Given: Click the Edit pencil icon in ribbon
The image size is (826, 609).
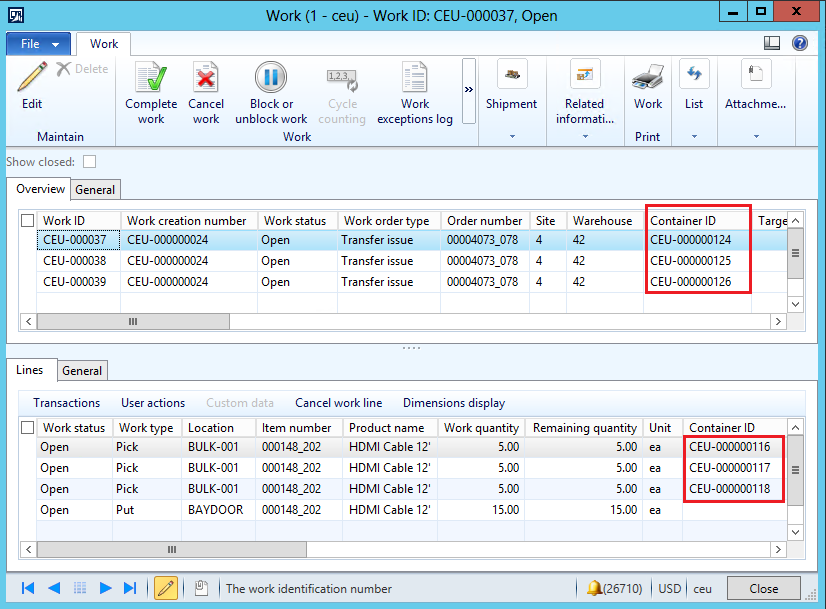Looking at the screenshot, I should pos(32,78).
